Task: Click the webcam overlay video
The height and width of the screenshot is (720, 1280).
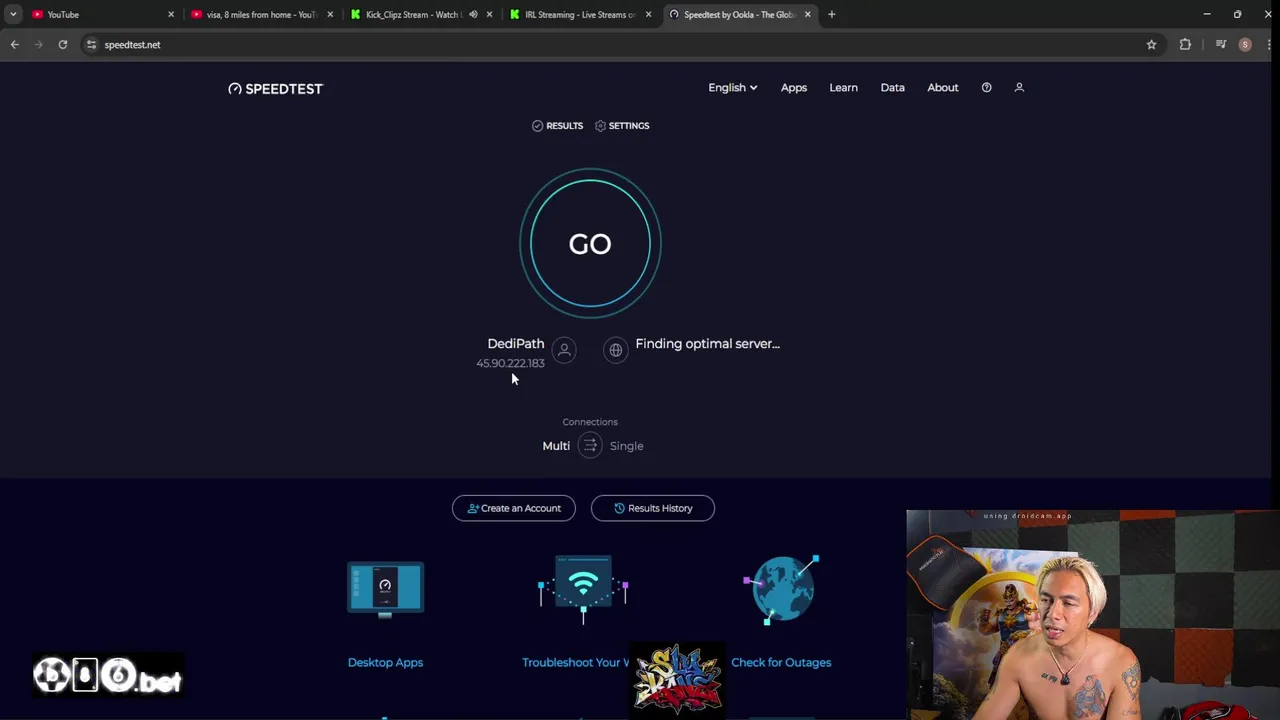Action: 1093,615
